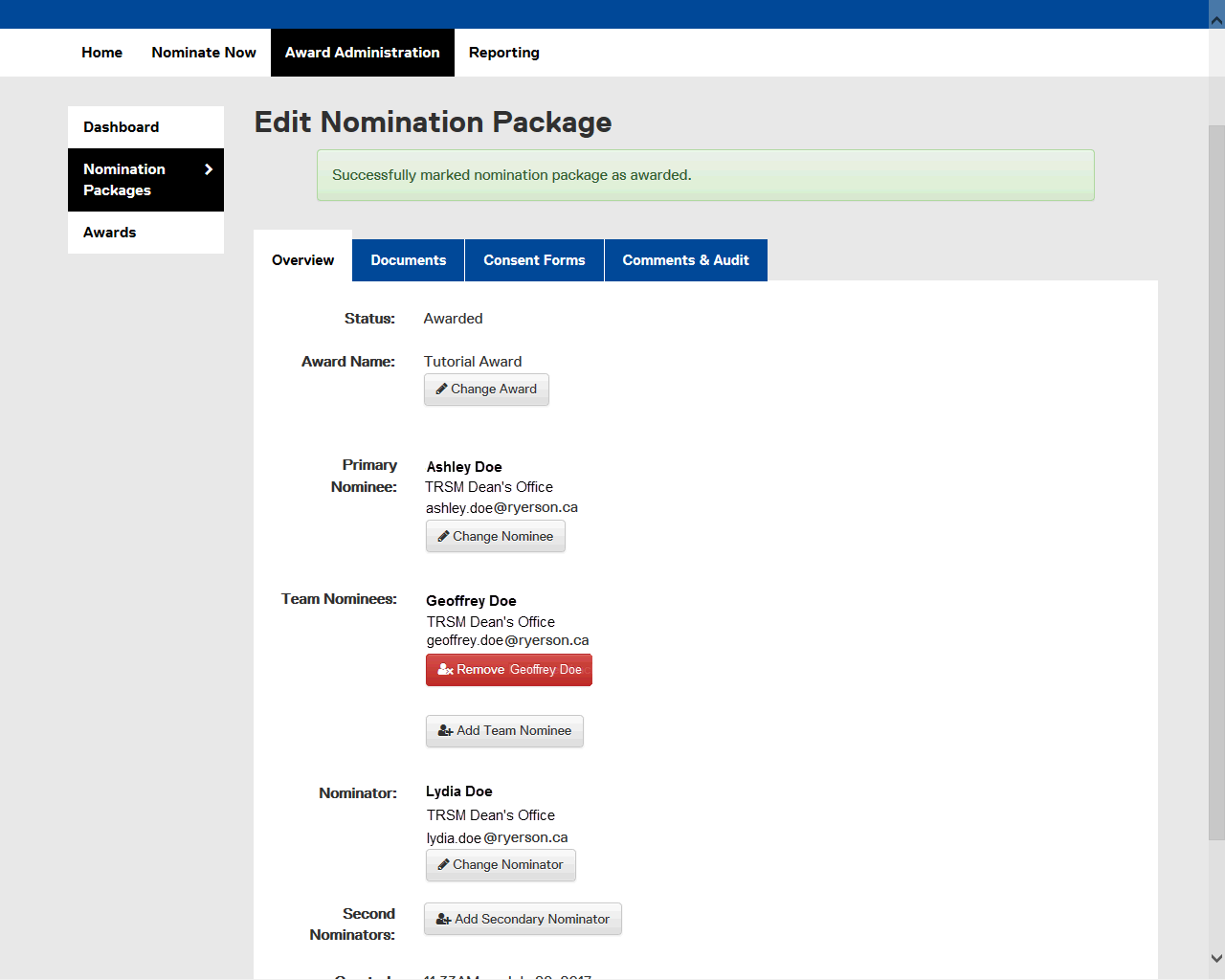The height and width of the screenshot is (980, 1225).
Task: Select Award Administration in the navigation bar
Action: (362, 53)
